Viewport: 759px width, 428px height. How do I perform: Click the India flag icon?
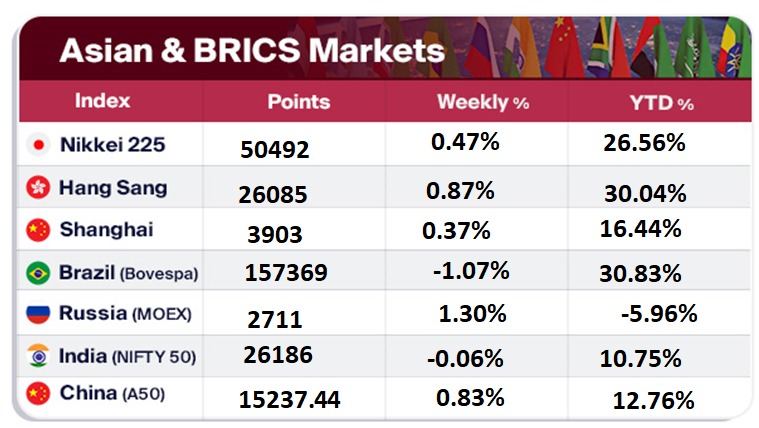39,355
